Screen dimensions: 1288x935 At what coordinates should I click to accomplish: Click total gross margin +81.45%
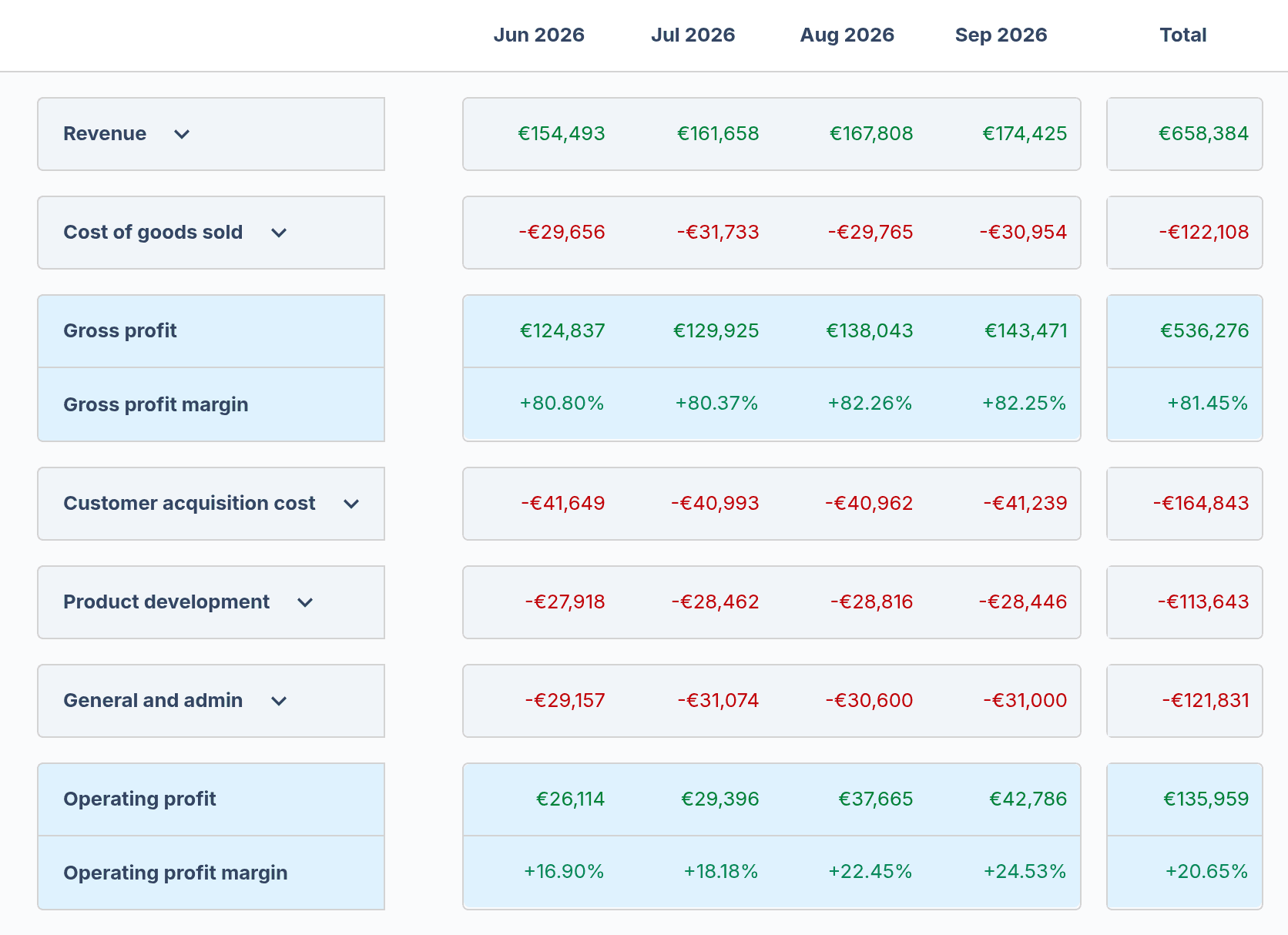click(x=1207, y=403)
